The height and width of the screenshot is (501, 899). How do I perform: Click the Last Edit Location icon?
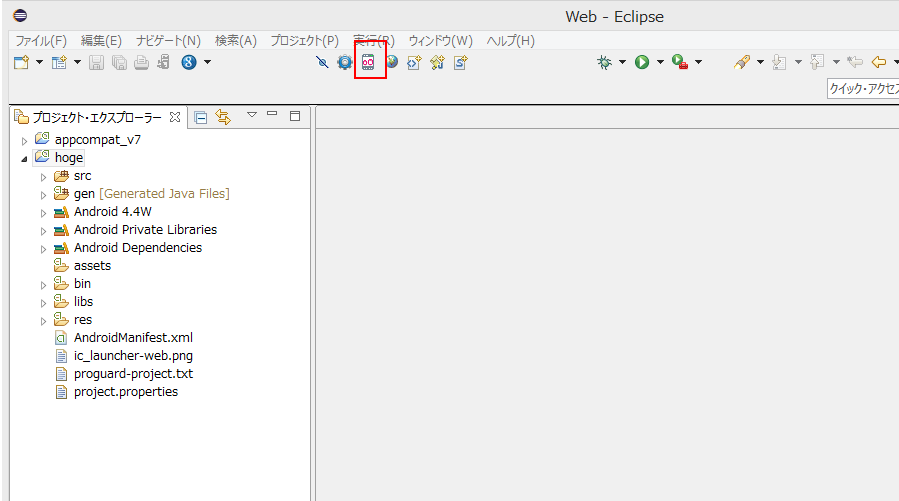coord(855,62)
